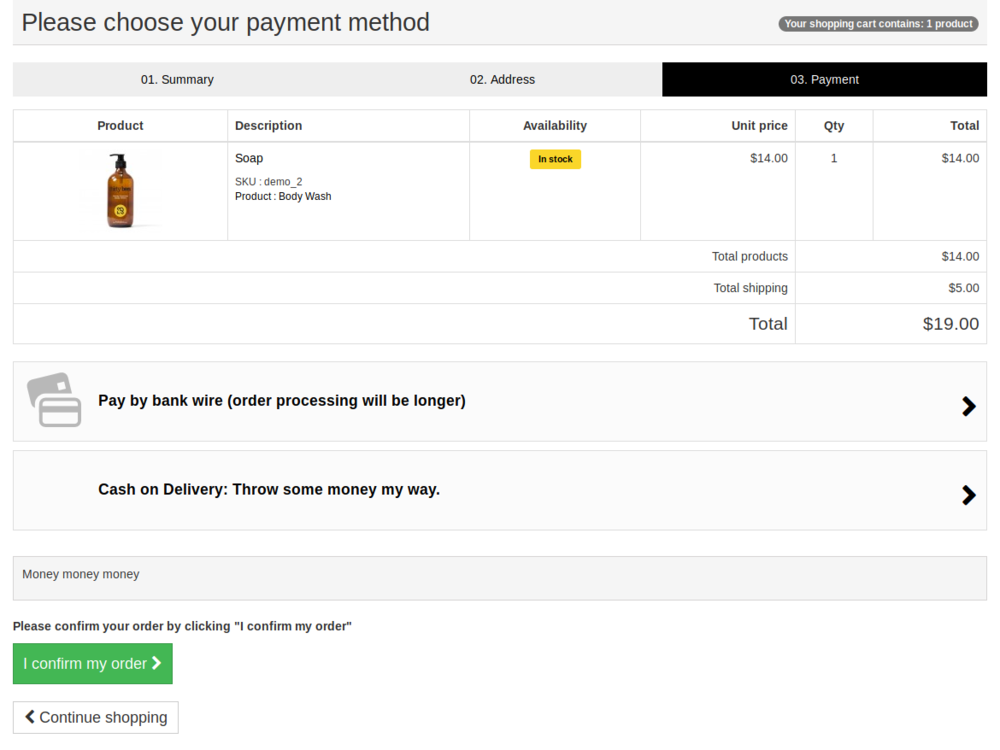This screenshot has width=1000, height=750.
Task: Click the Money money money message box
Action: point(499,577)
